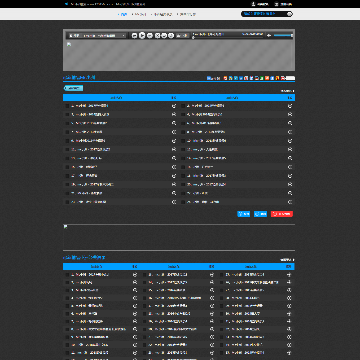Image resolution: width=360 pixels, height=360 pixels.
Task: Click the next track button right of play
Action: tap(150, 35)
